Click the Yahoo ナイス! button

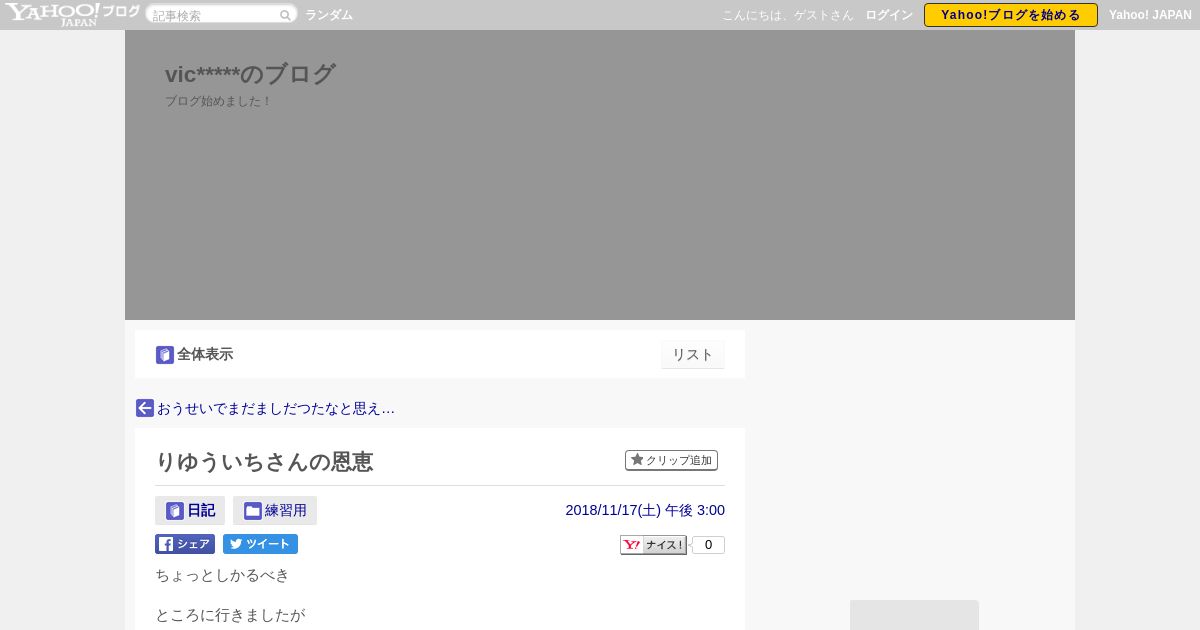(x=653, y=545)
